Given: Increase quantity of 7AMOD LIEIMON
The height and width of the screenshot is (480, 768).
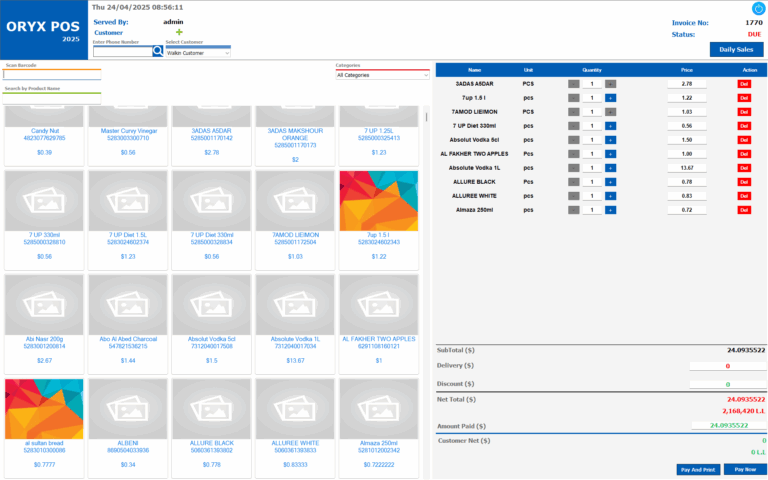Looking at the screenshot, I should click(x=610, y=112).
